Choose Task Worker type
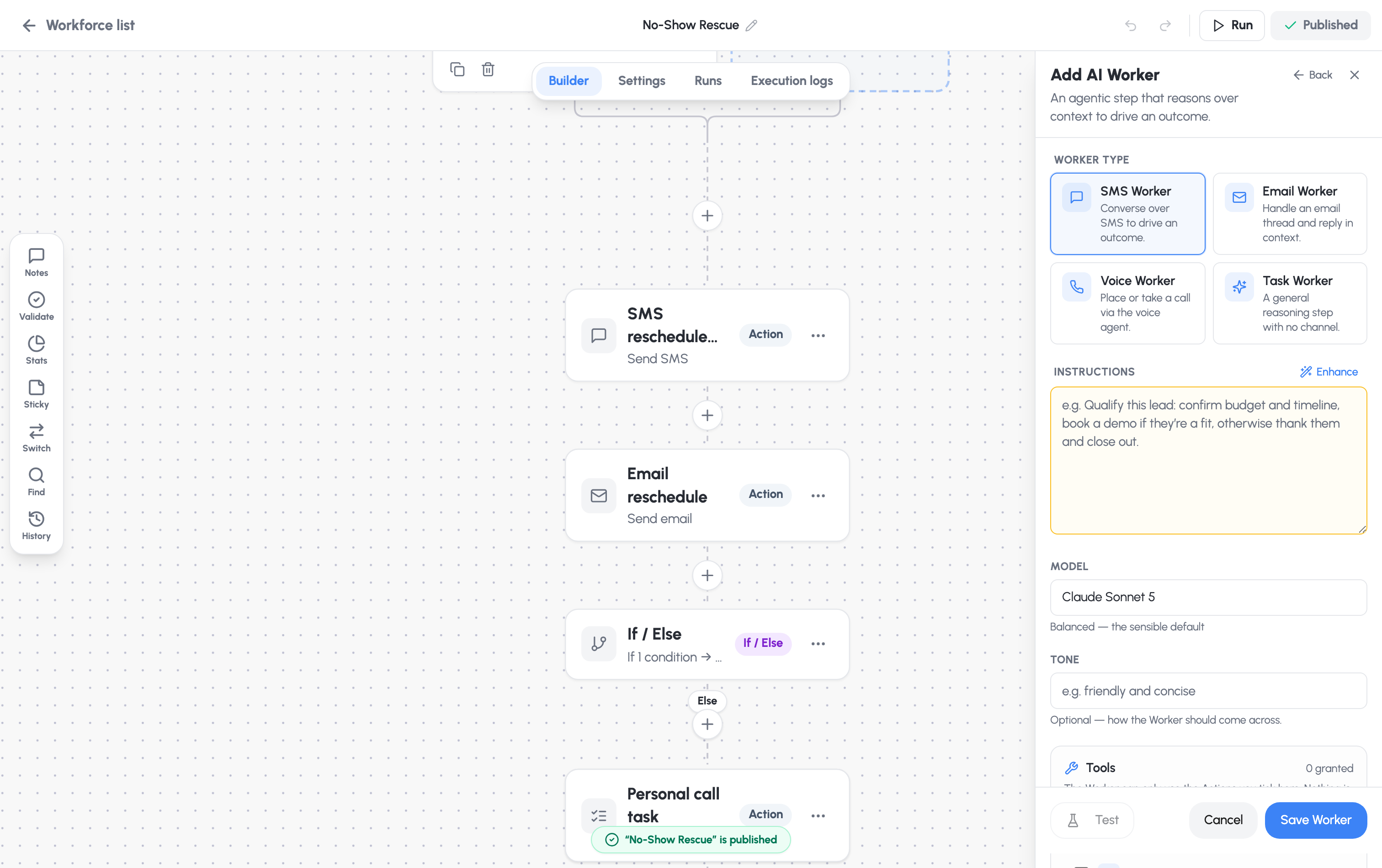Screen dimensions: 1382x868 point(1290,303)
